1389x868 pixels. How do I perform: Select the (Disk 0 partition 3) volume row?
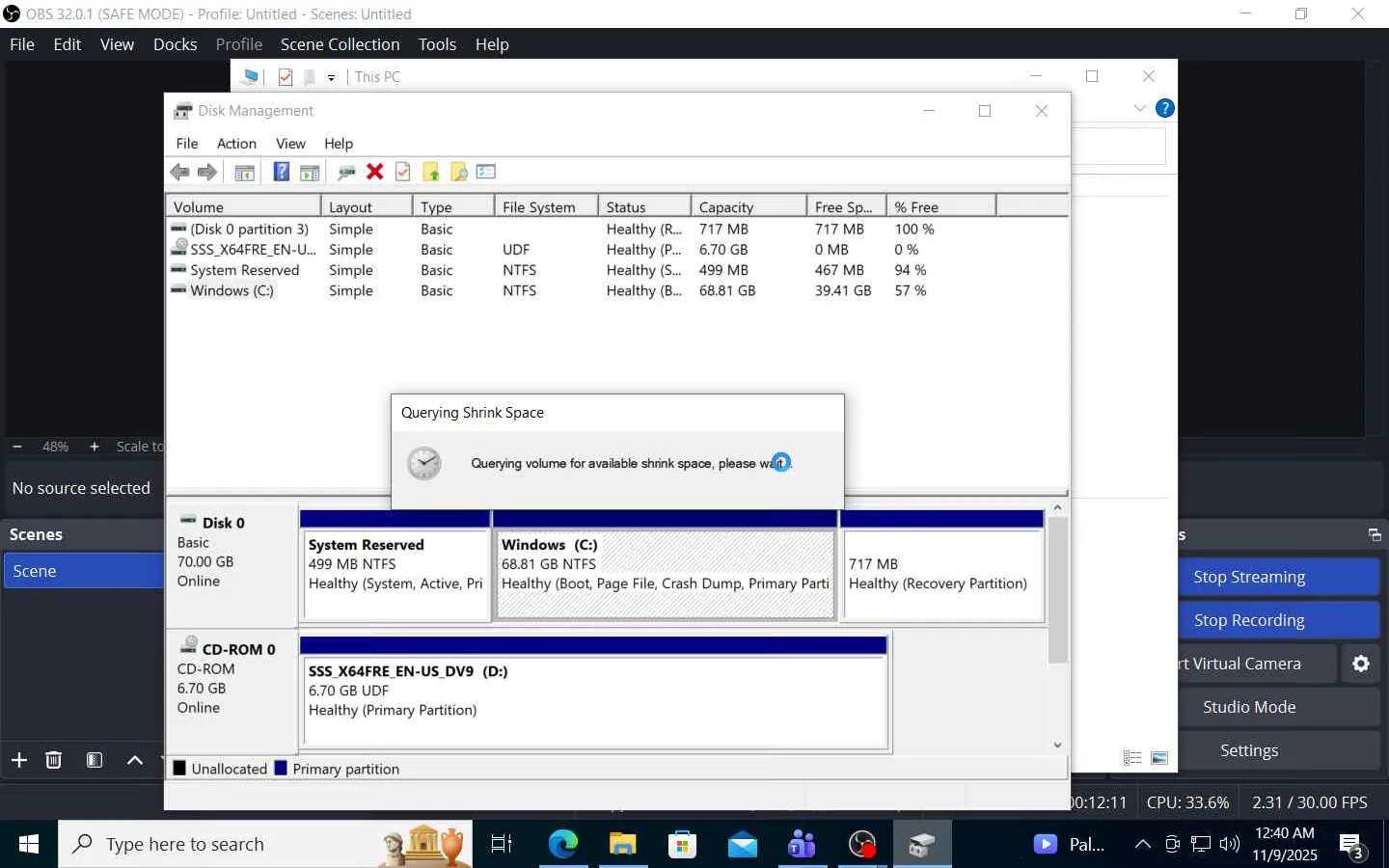[x=617, y=230]
